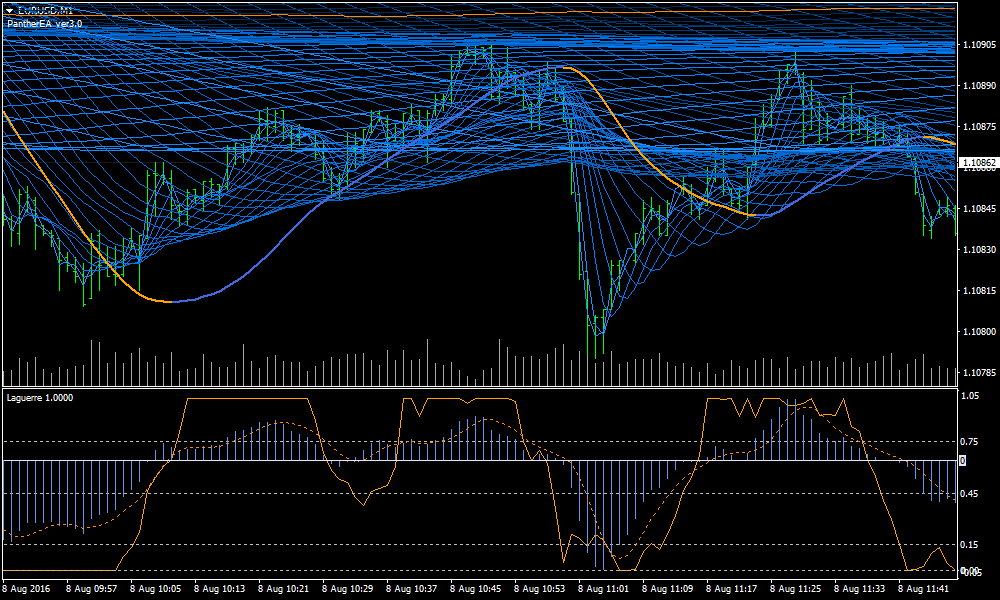The width and height of the screenshot is (1000, 600).
Task: Click the 0.75 Laguerre level label
Action: click(969, 441)
